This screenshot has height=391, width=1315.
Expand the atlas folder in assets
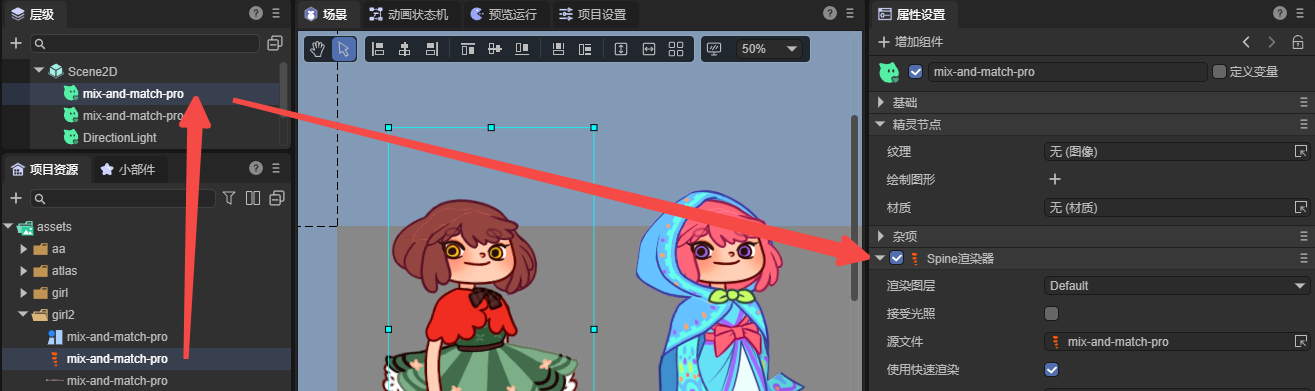coord(24,270)
